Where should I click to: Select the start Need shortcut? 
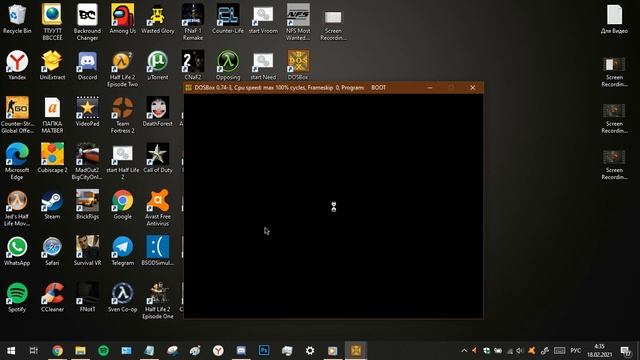coord(263,66)
